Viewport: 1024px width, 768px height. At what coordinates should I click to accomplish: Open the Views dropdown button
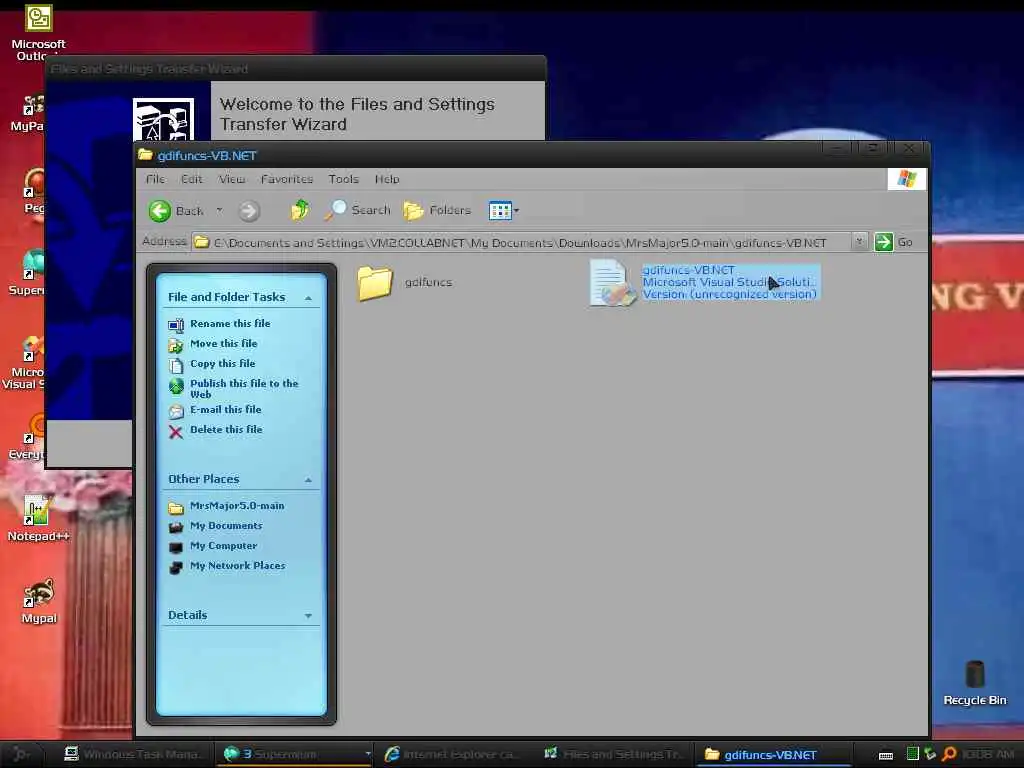tap(504, 210)
